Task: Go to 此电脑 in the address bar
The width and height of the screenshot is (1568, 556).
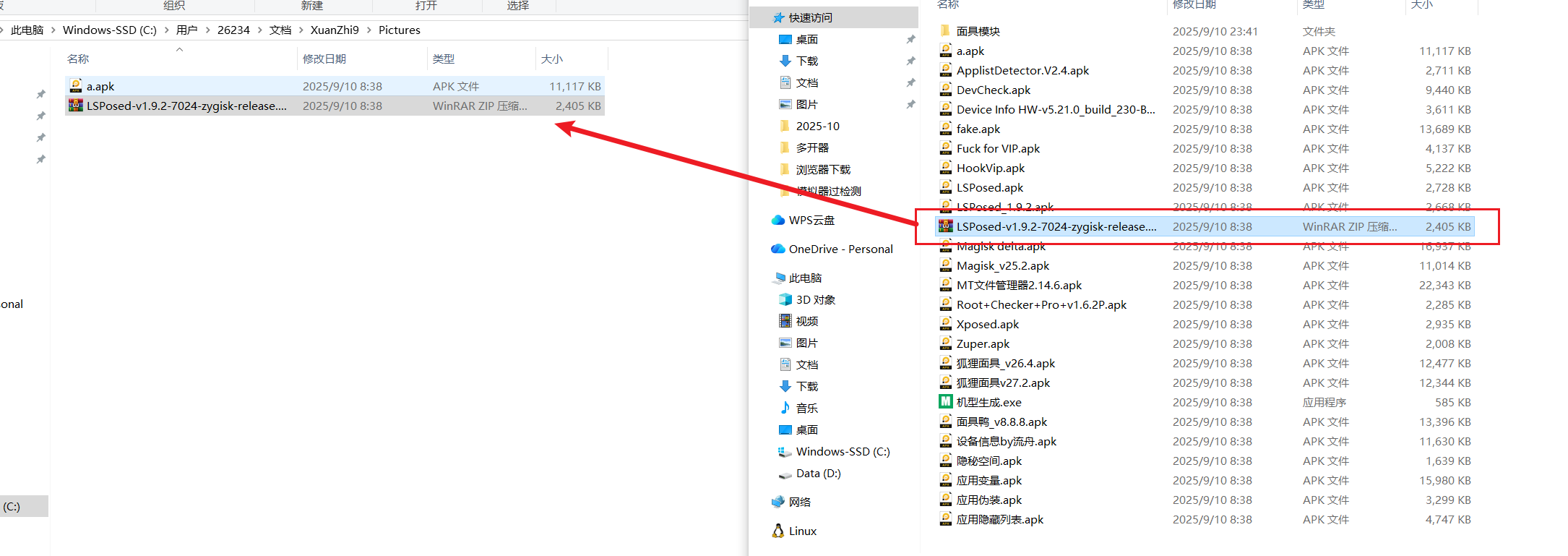Action: pos(27,30)
